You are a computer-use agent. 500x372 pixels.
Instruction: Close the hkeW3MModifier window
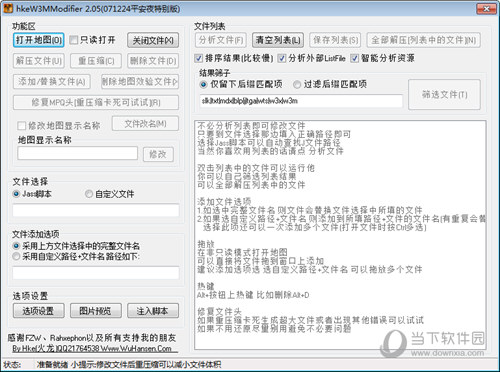[486, 9]
